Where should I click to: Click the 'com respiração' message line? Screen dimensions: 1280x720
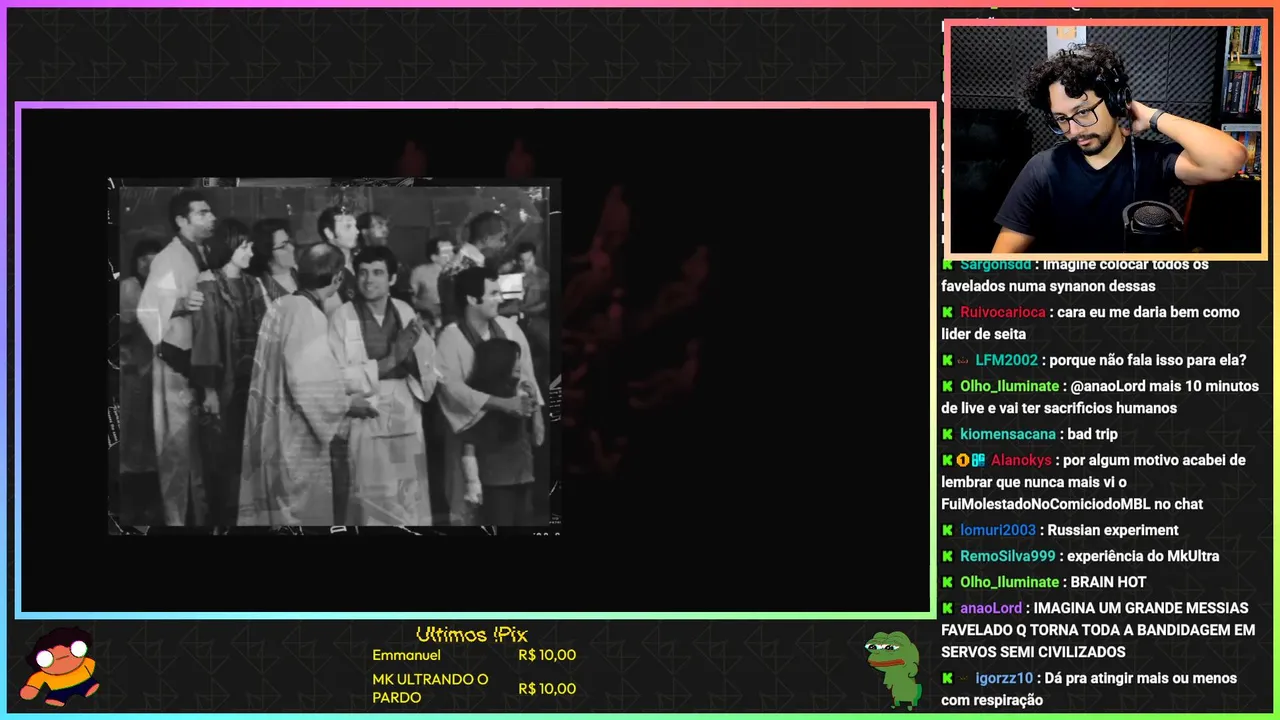click(x=992, y=700)
